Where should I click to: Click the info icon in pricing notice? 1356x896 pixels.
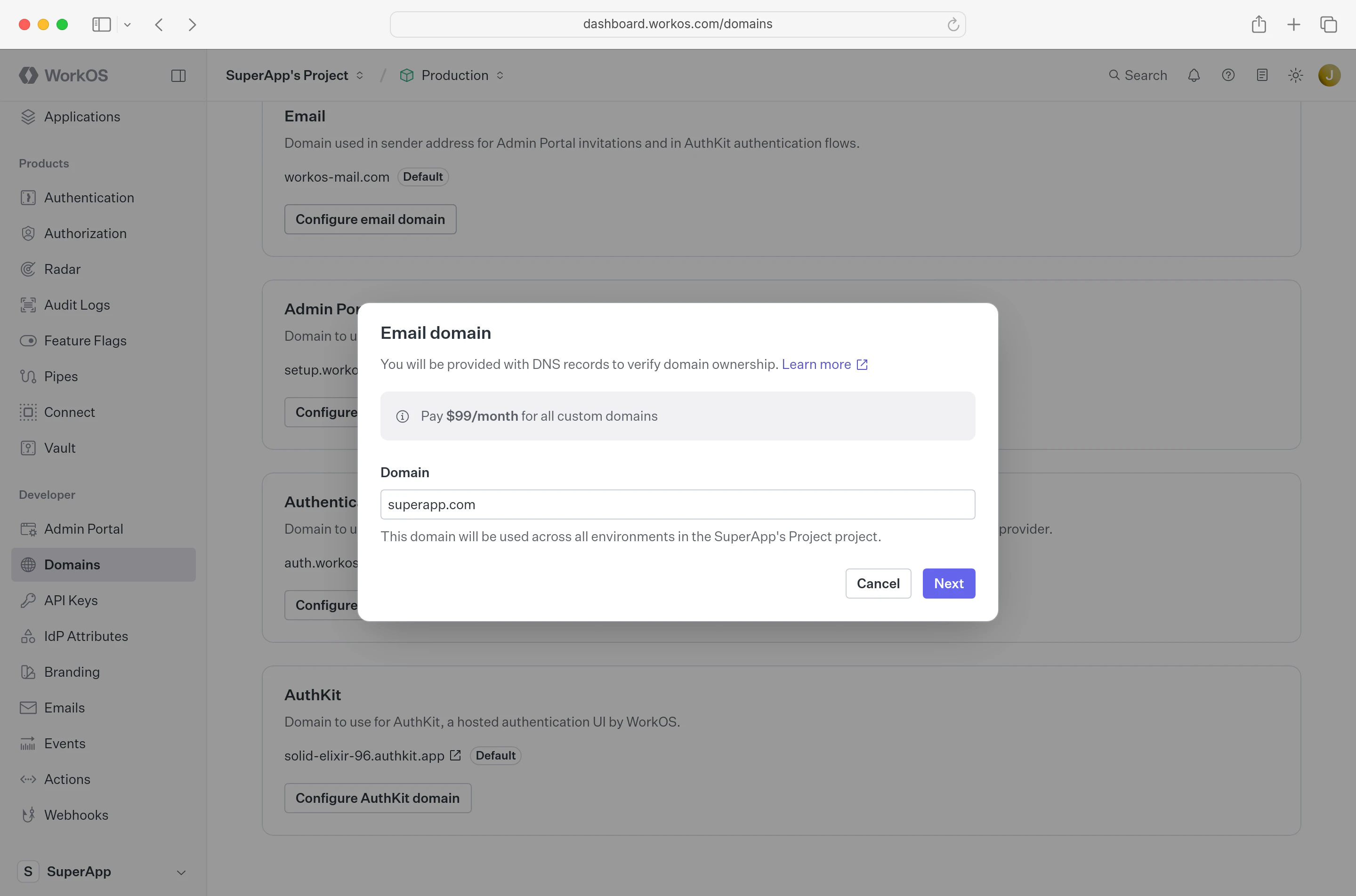pos(403,416)
